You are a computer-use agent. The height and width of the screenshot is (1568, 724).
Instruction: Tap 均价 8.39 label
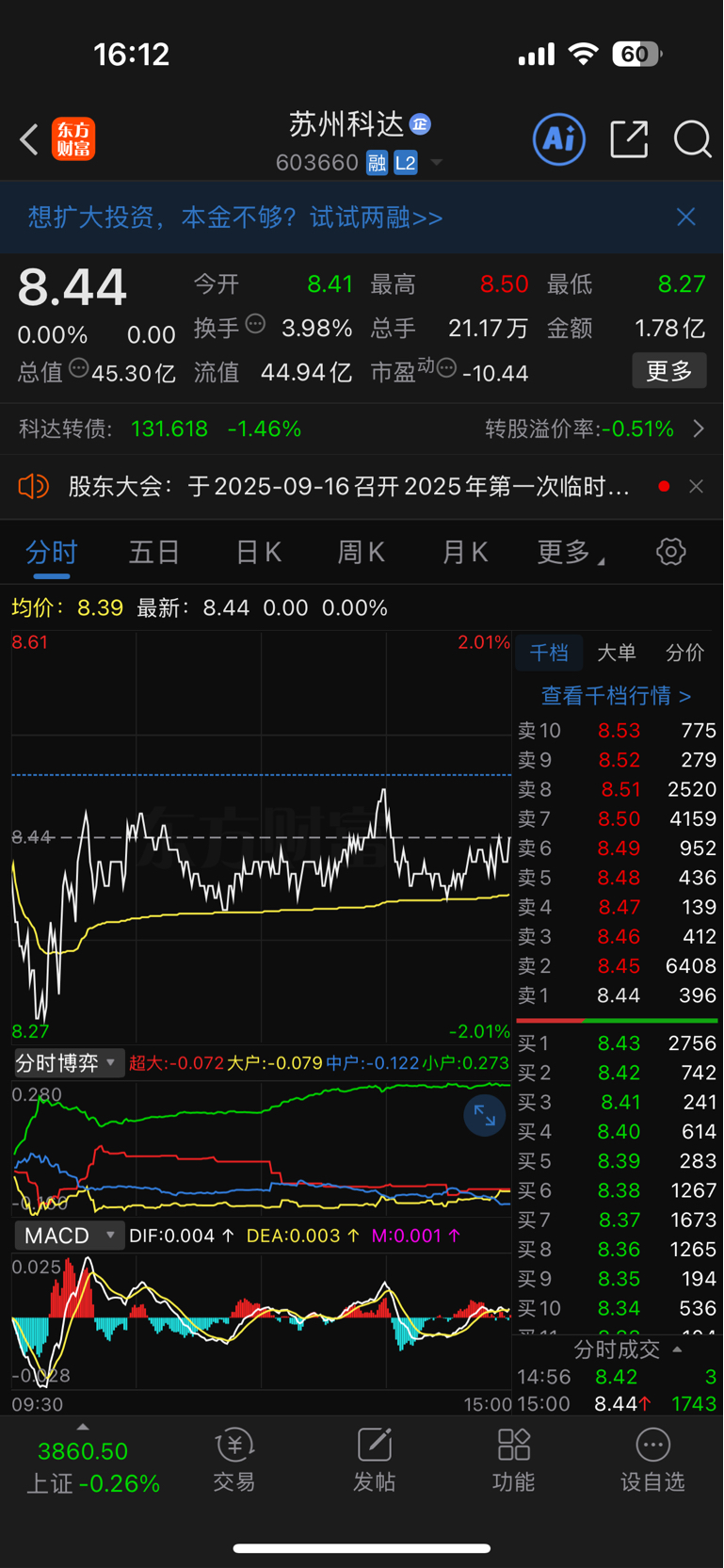(67, 607)
